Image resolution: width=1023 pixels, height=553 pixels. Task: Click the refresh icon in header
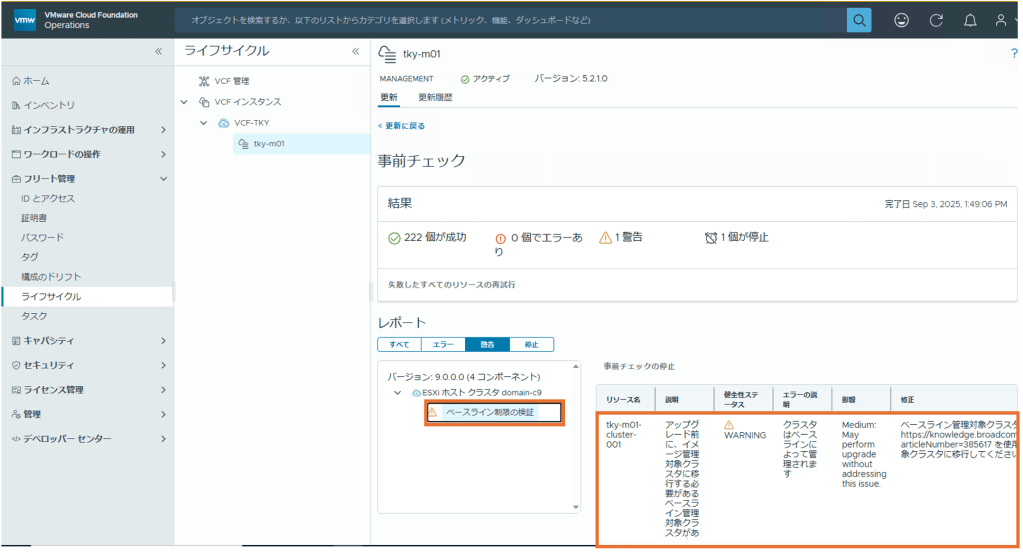936,20
